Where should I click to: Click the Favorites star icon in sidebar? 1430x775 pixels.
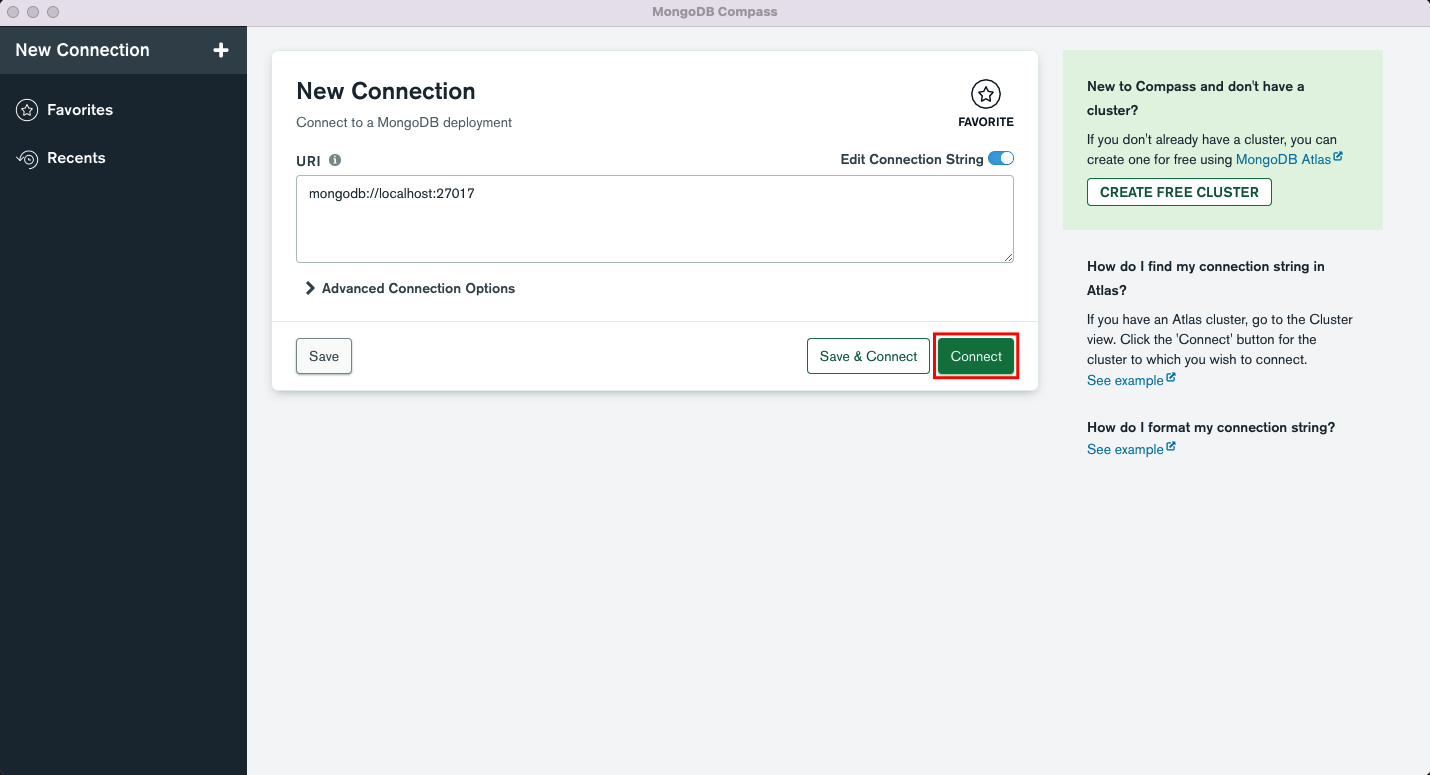click(28, 110)
